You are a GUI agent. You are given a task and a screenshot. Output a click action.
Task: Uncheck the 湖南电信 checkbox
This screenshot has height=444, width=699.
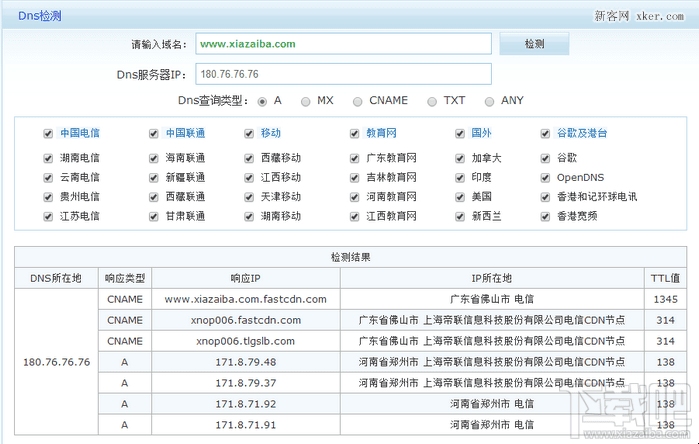pyautogui.click(x=47, y=158)
